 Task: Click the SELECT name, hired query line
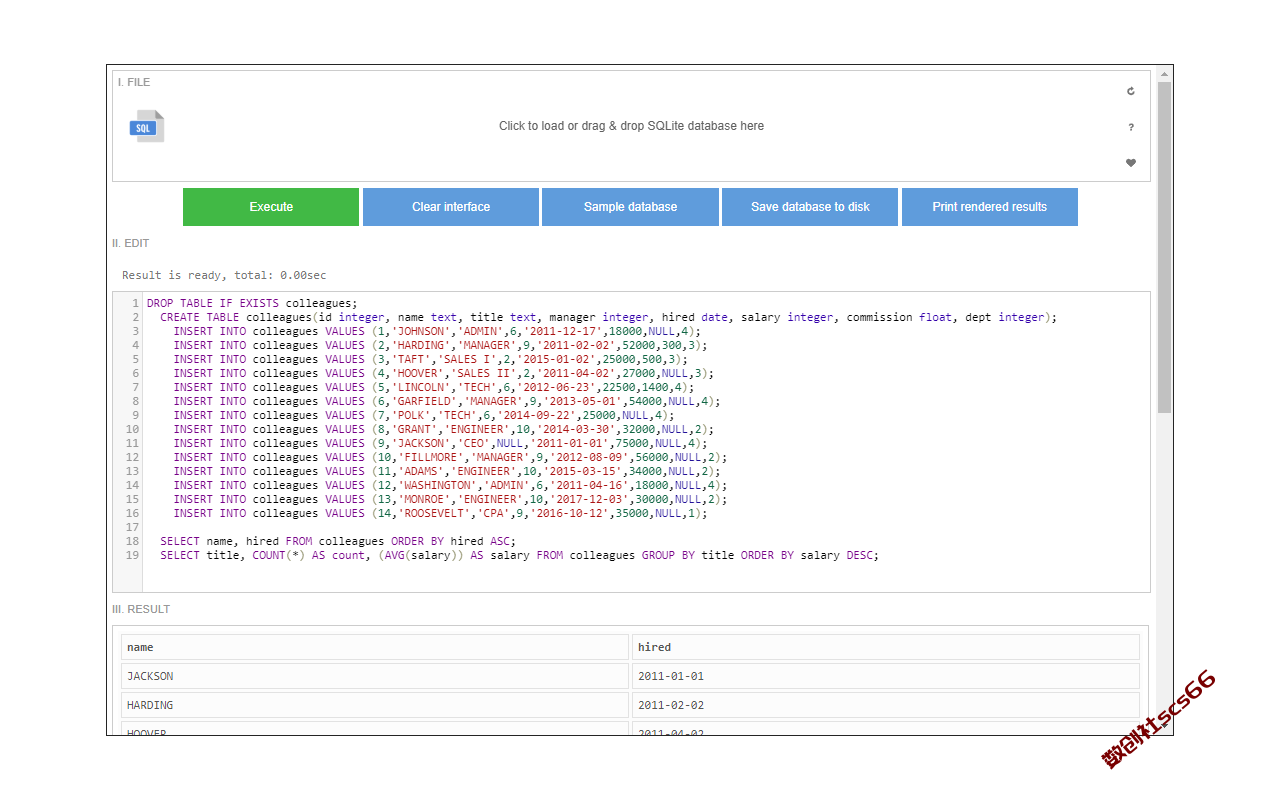click(338, 541)
